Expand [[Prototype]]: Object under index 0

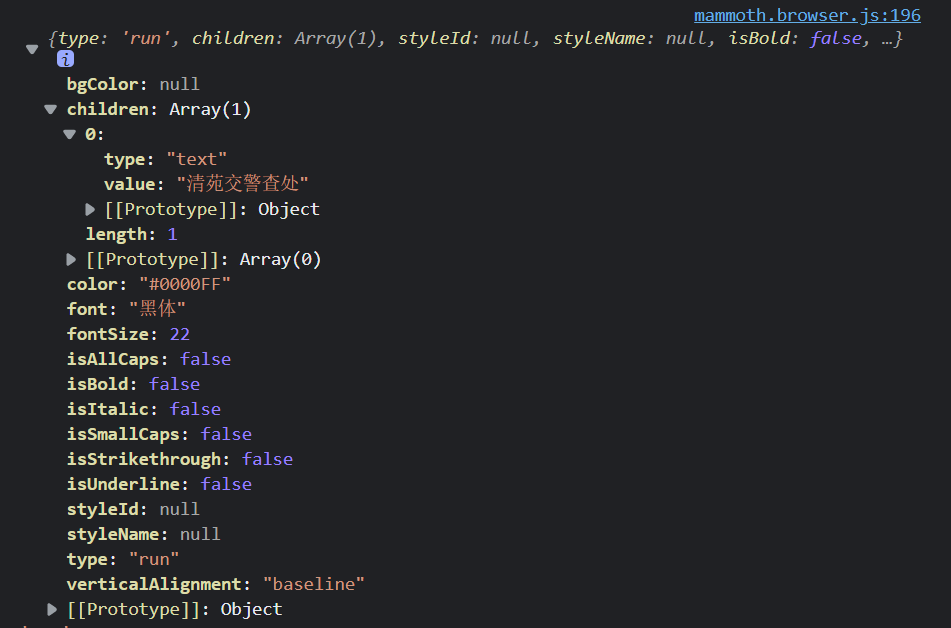tap(90, 209)
